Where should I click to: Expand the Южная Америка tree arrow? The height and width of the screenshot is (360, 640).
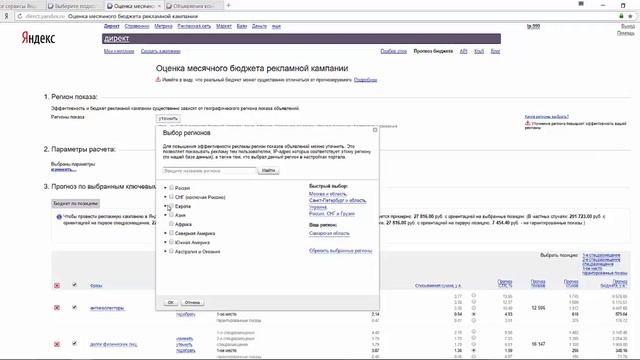[165, 242]
